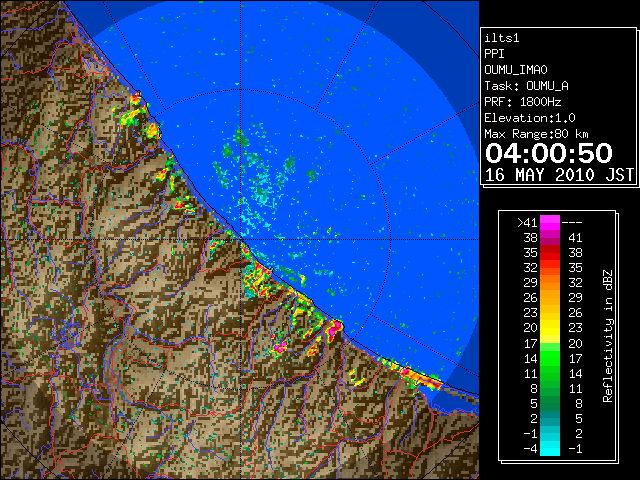
Task: Click the "OUMU_IMAO" site name text
Action: coord(516,70)
